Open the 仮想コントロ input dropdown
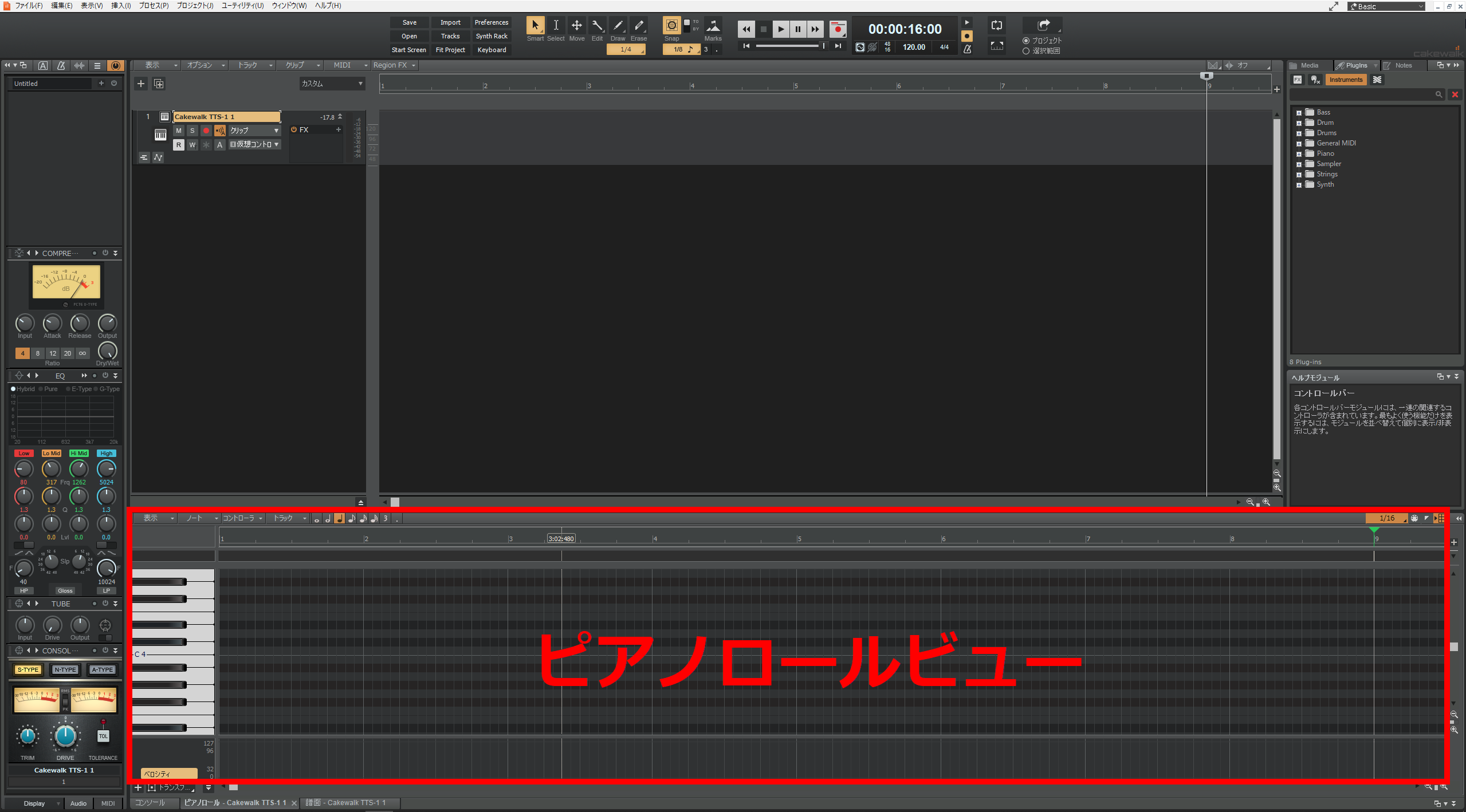Image resolution: width=1466 pixels, height=812 pixels. [254, 145]
